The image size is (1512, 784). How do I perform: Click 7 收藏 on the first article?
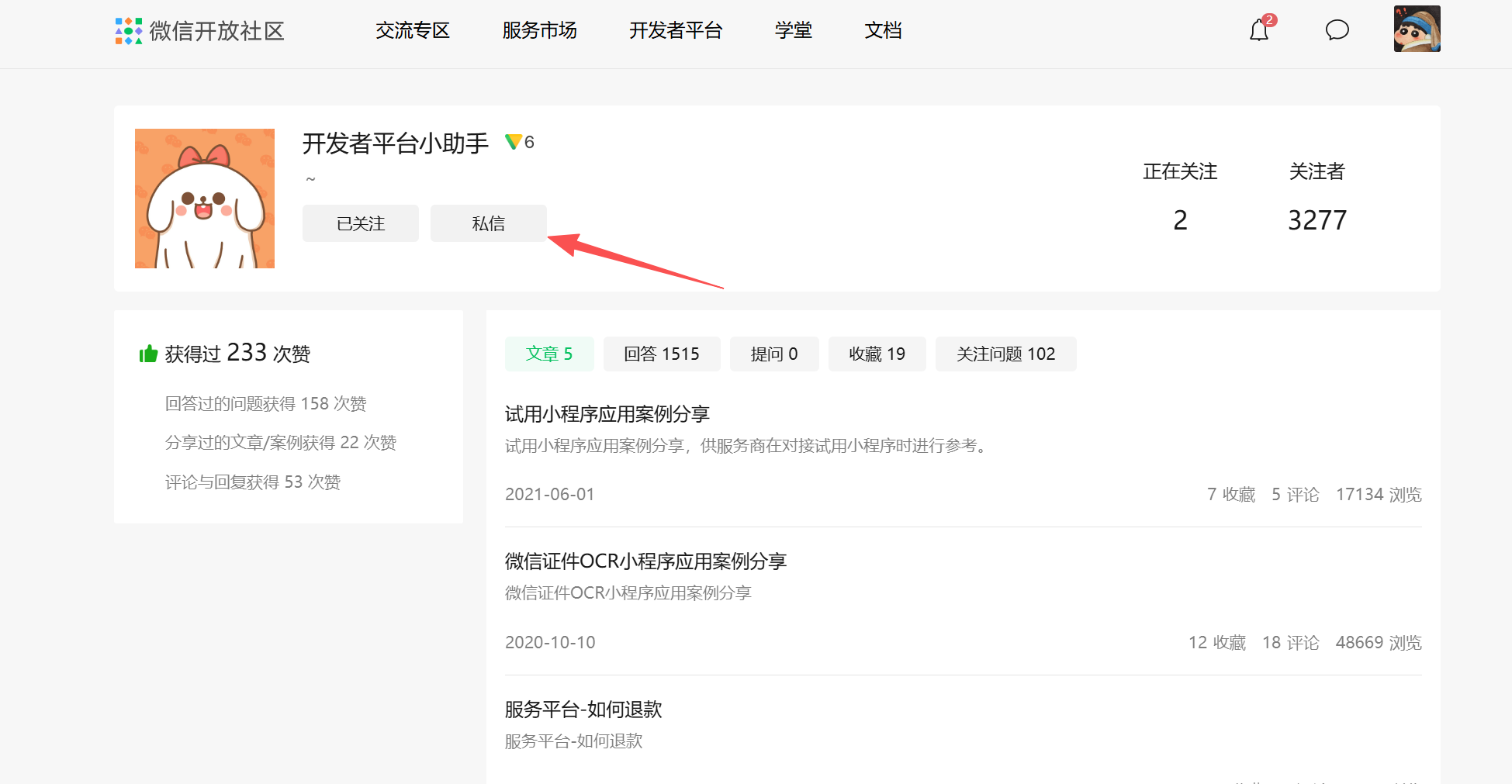point(1231,494)
